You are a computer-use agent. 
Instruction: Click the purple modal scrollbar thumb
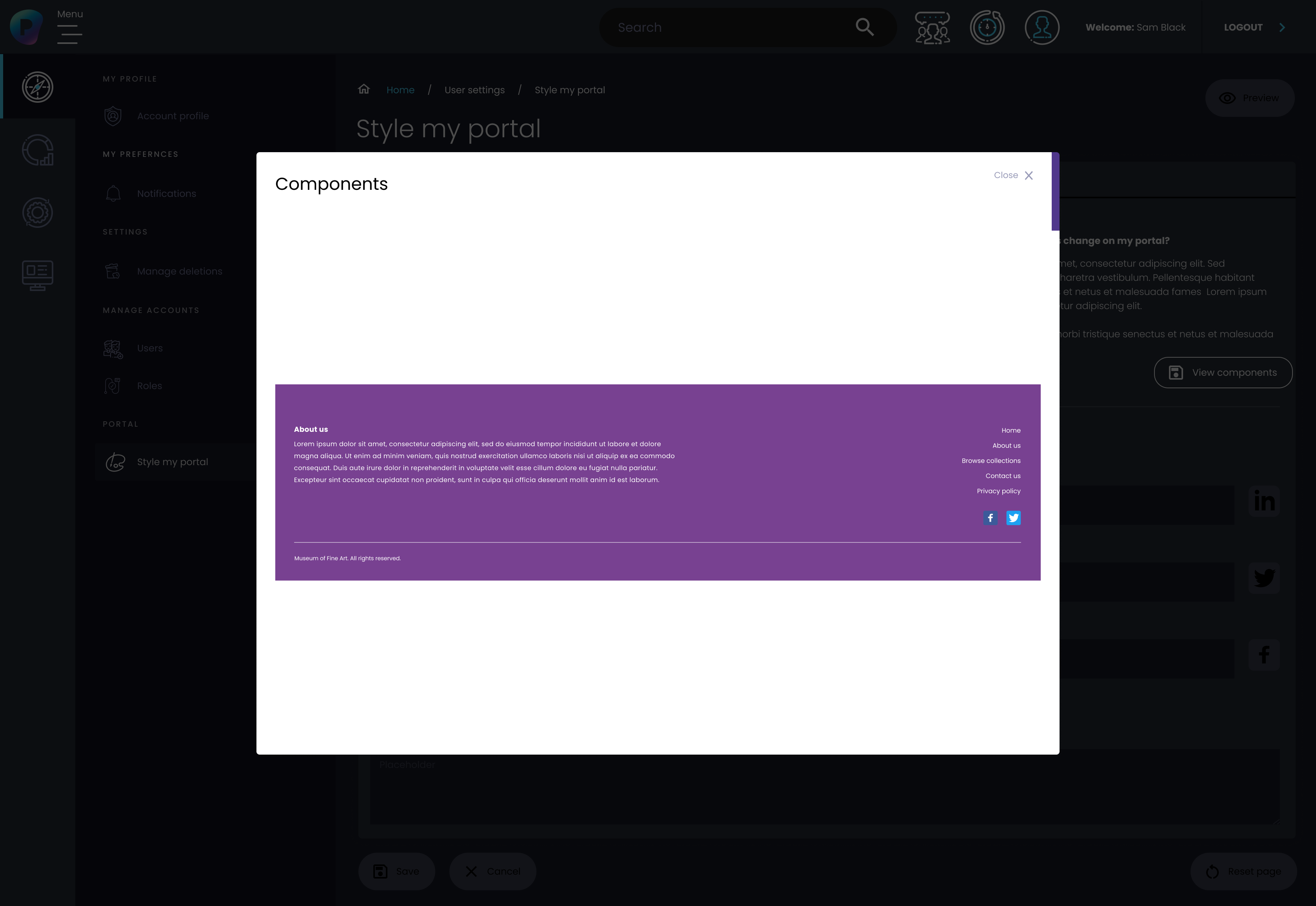(1055, 191)
